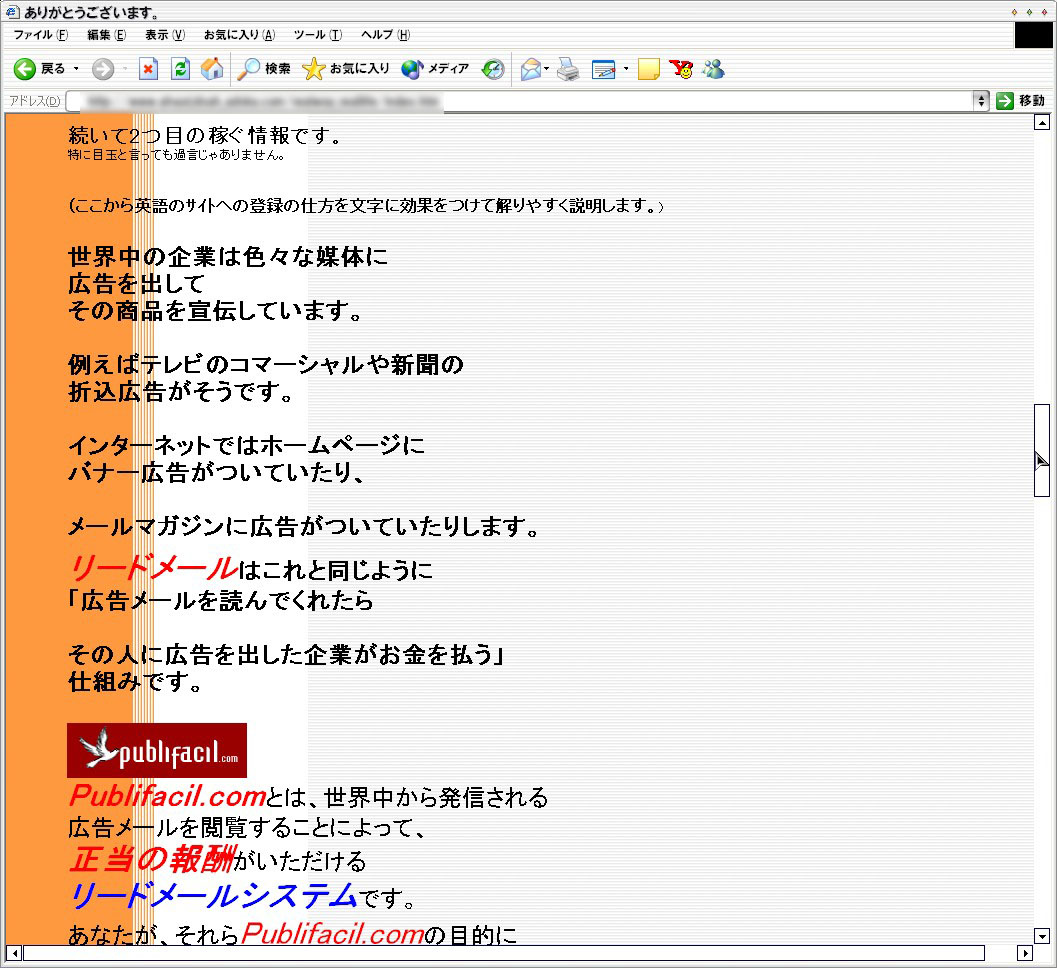Open the お気に入り star toolbar button

coord(346,69)
